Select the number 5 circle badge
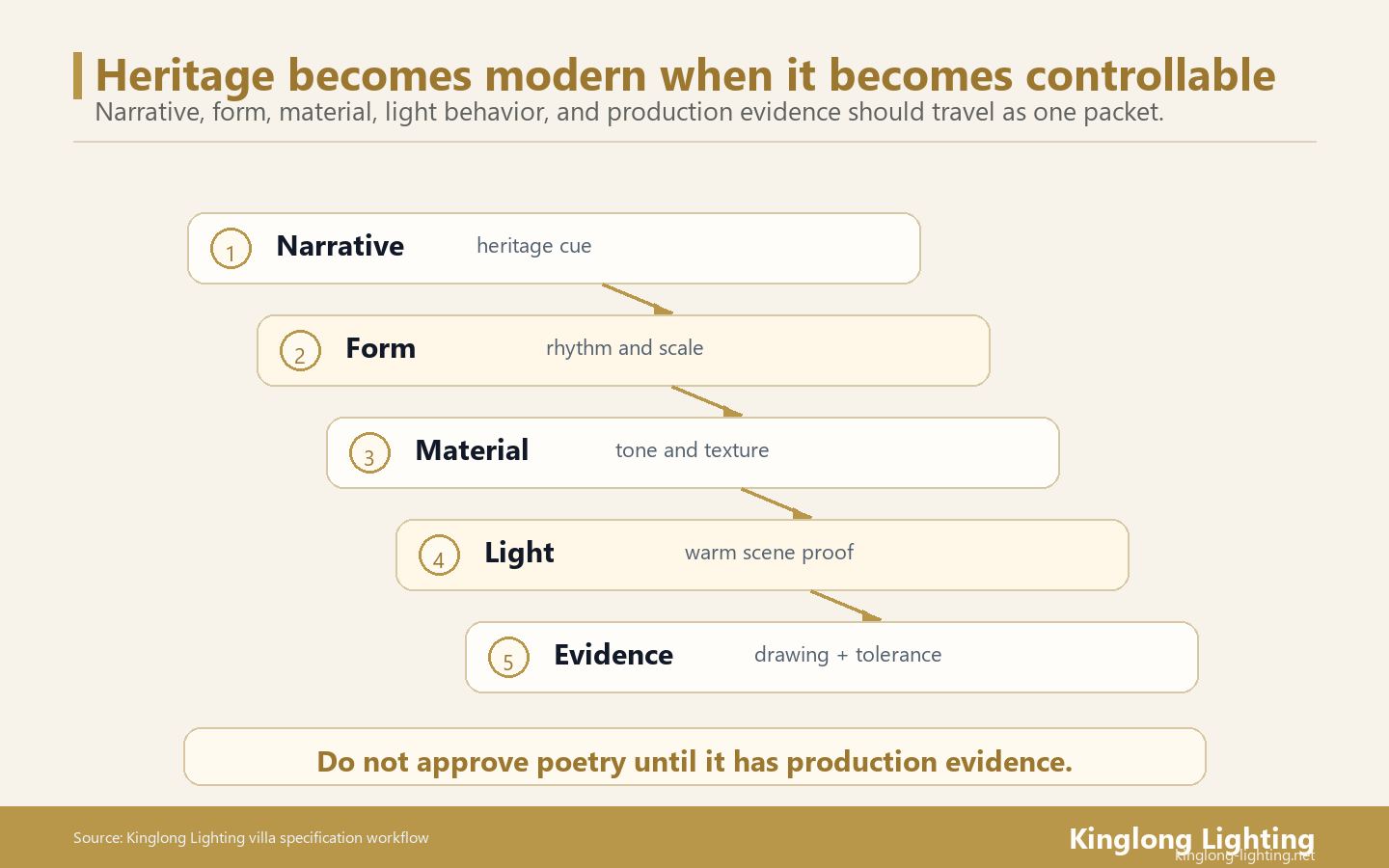1389x868 pixels. point(508,658)
